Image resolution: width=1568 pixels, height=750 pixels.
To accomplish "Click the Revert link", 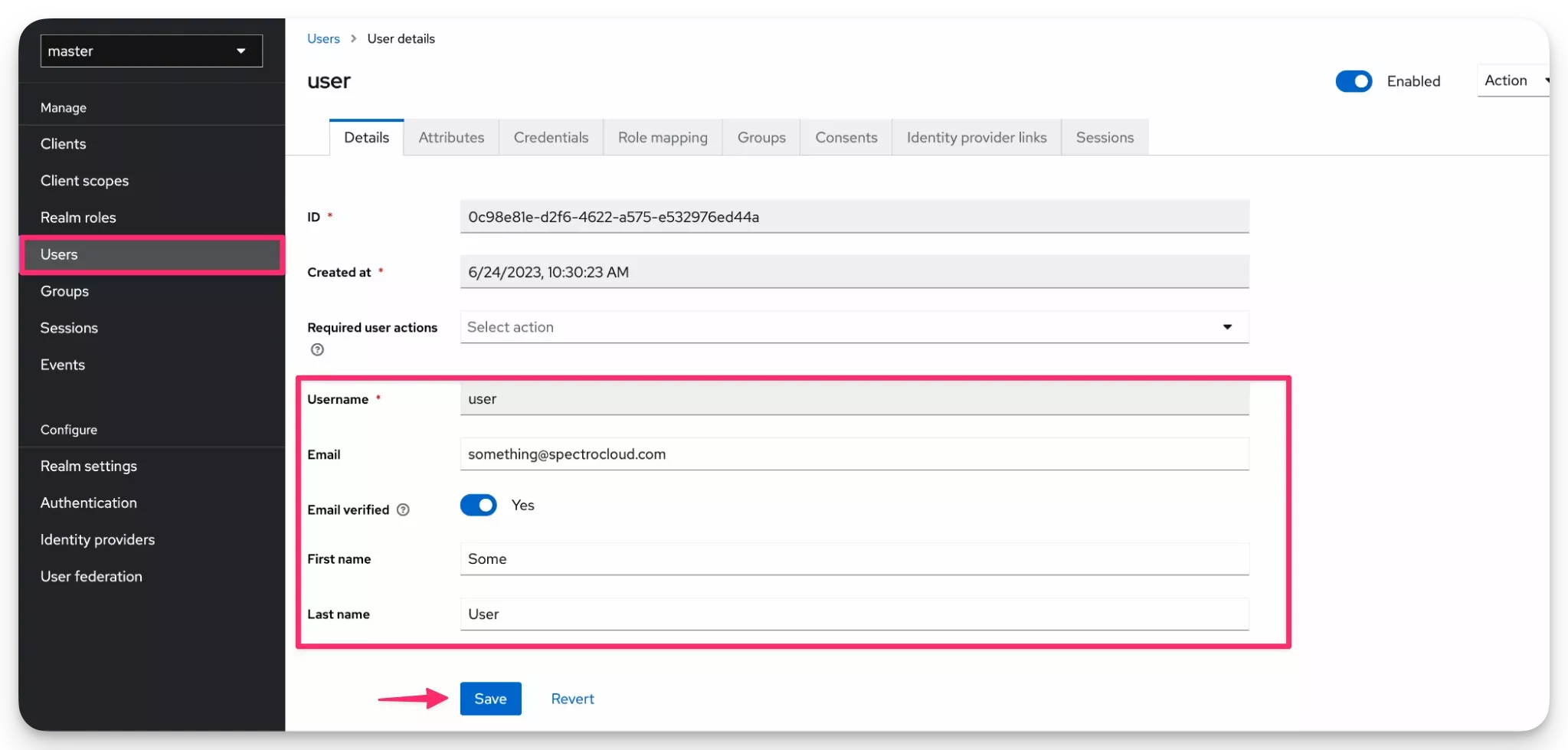I will click(x=572, y=698).
